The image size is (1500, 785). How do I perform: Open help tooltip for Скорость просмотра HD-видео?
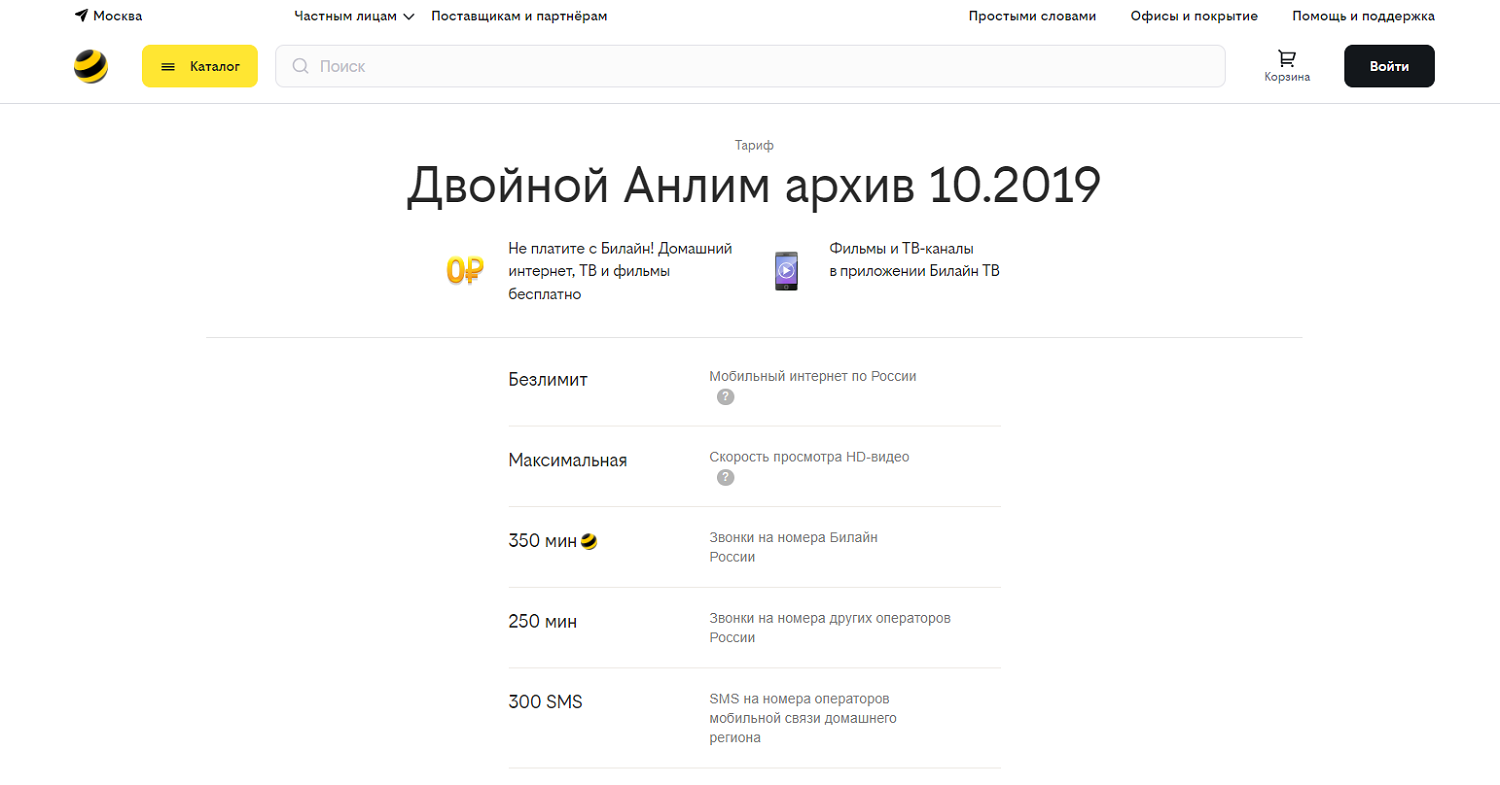coord(726,478)
